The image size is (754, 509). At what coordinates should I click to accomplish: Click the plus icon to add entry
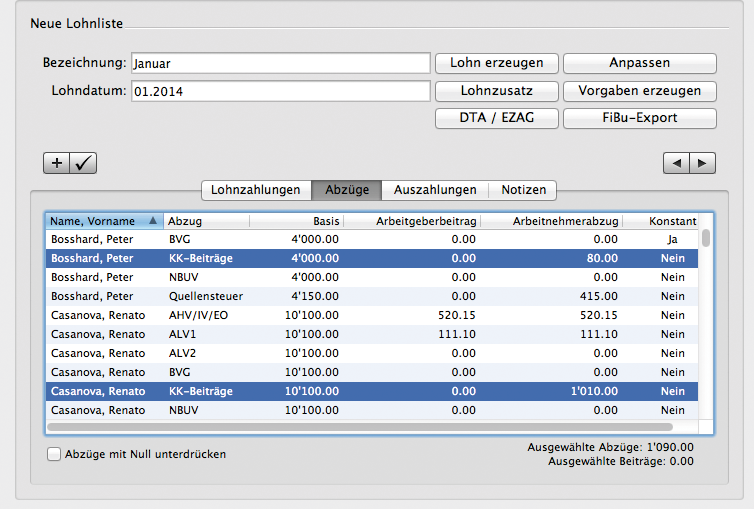pyautogui.click(x=57, y=163)
